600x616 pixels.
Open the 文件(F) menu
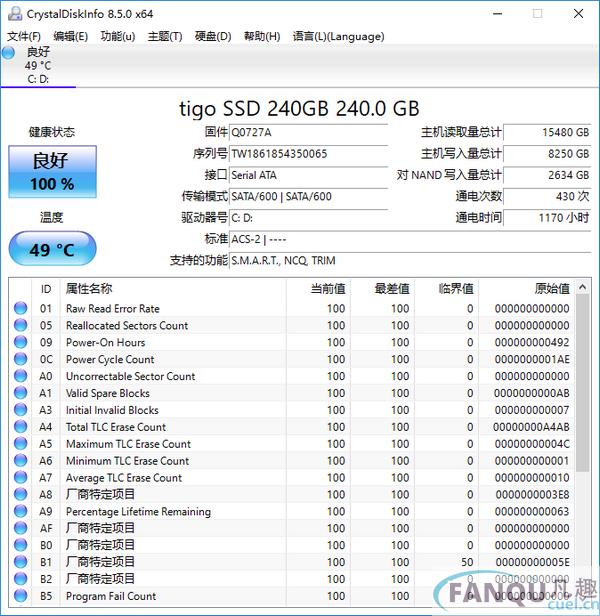[24, 37]
